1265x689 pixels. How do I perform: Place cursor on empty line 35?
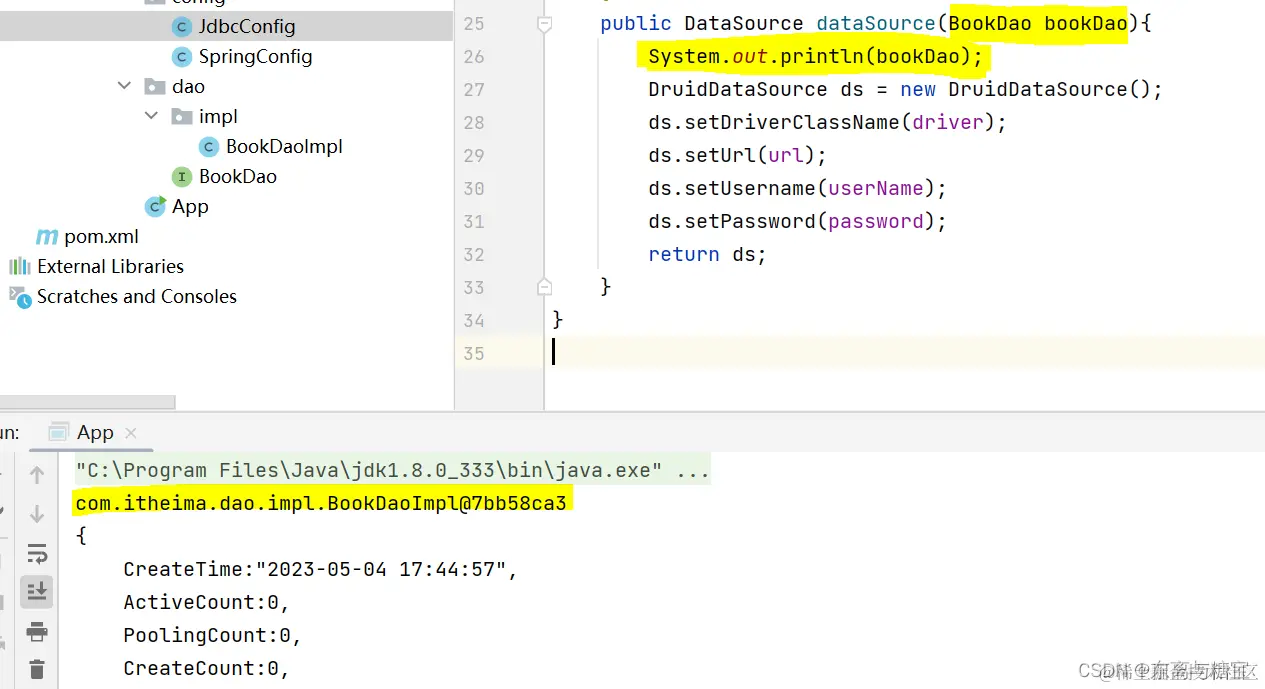(x=905, y=353)
